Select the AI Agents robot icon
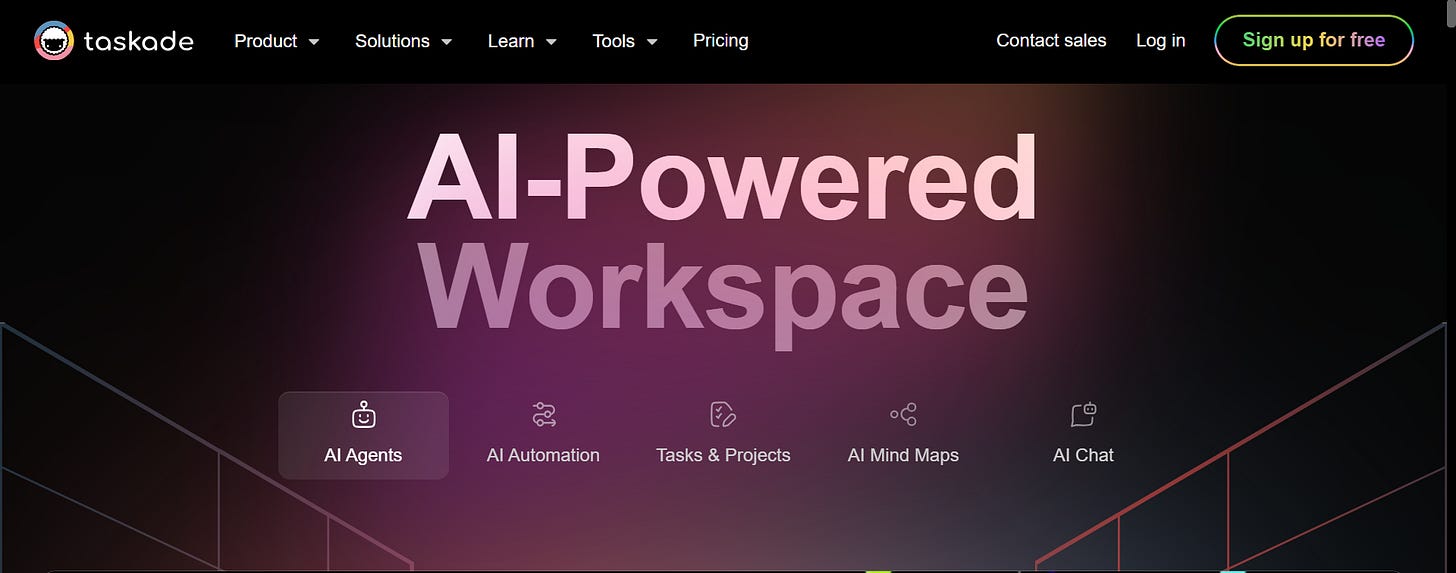1456x573 pixels. click(364, 414)
